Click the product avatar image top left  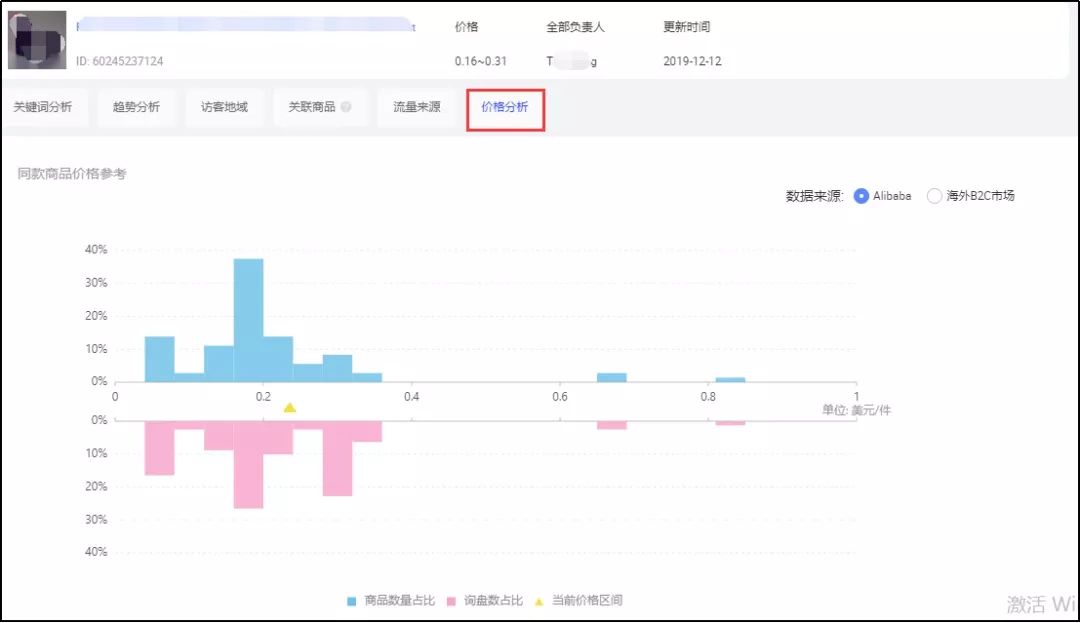[37, 40]
